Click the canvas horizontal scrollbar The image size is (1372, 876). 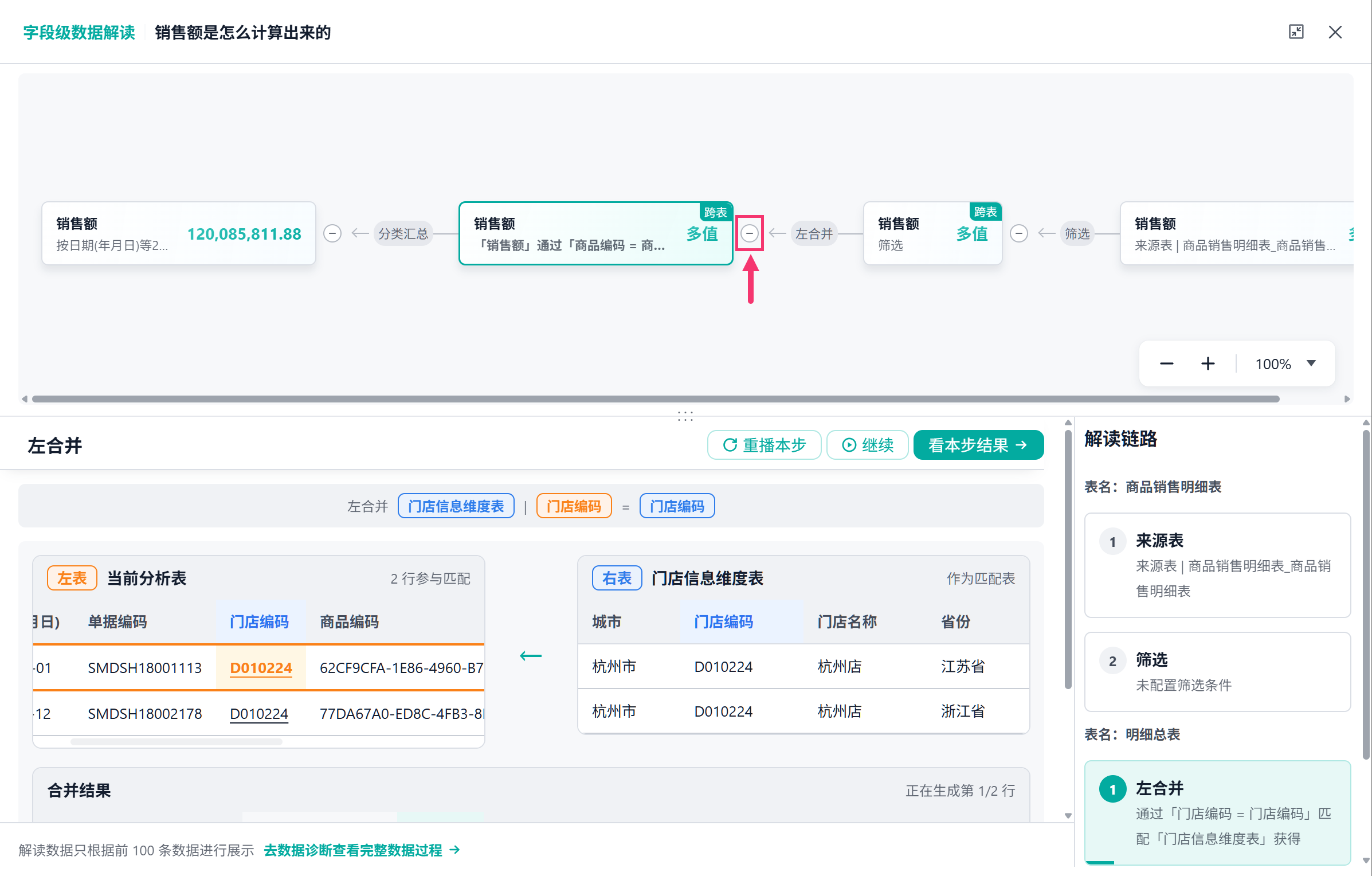pyautogui.click(x=656, y=399)
